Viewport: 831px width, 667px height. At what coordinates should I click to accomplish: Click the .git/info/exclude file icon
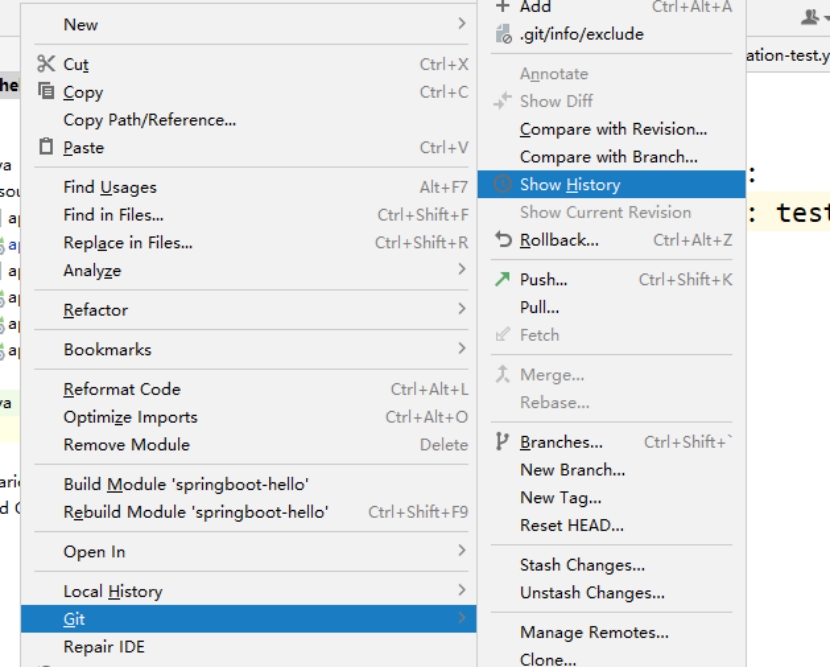click(503, 34)
